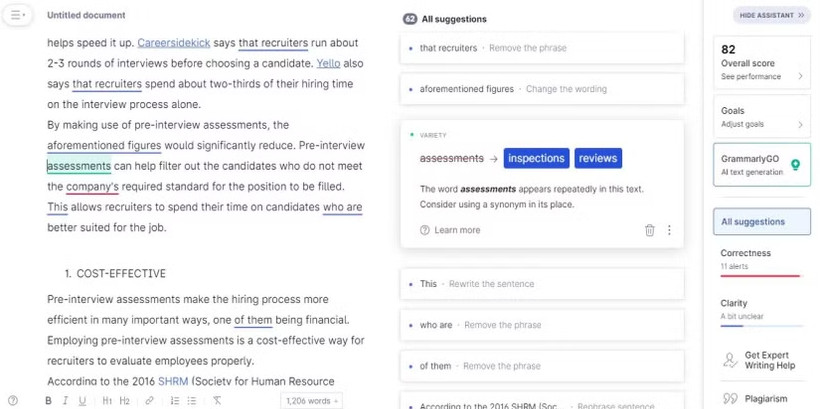Open three-dot more options on suggestion card
This screenshot has height=409, width=820.
[669, 230]
